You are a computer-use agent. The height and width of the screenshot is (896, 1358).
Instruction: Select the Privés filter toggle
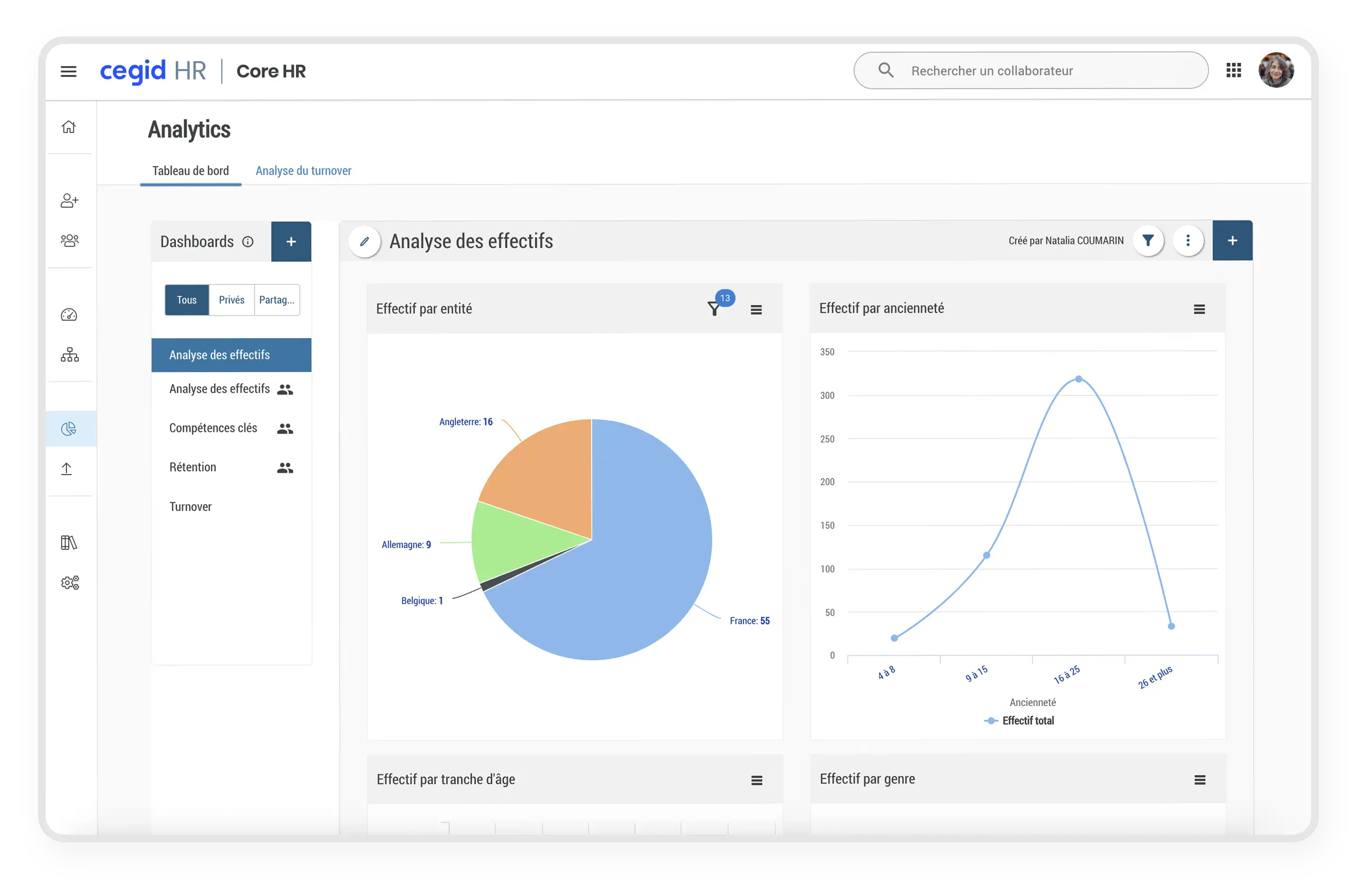pyautogui.click(x=232, y=300)
